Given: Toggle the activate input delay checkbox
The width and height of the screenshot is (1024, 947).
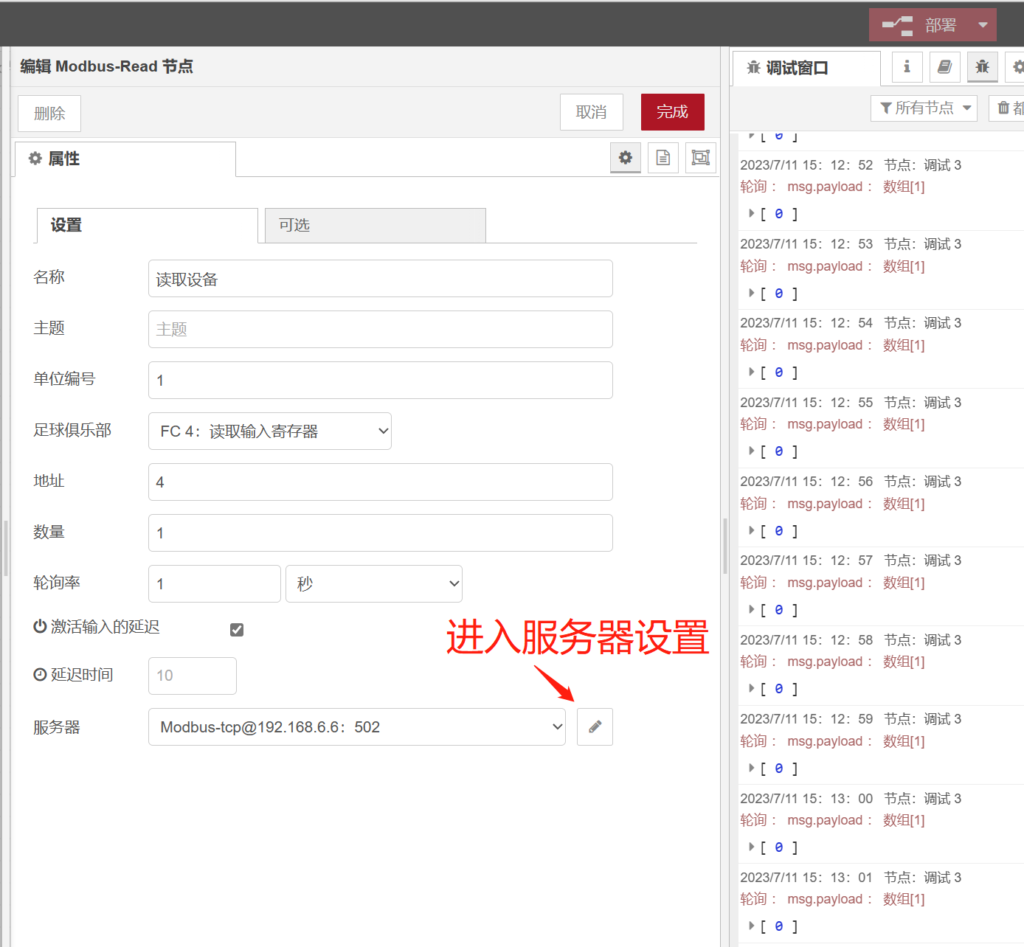Looking at the screenshot, I should pos(237,630).
